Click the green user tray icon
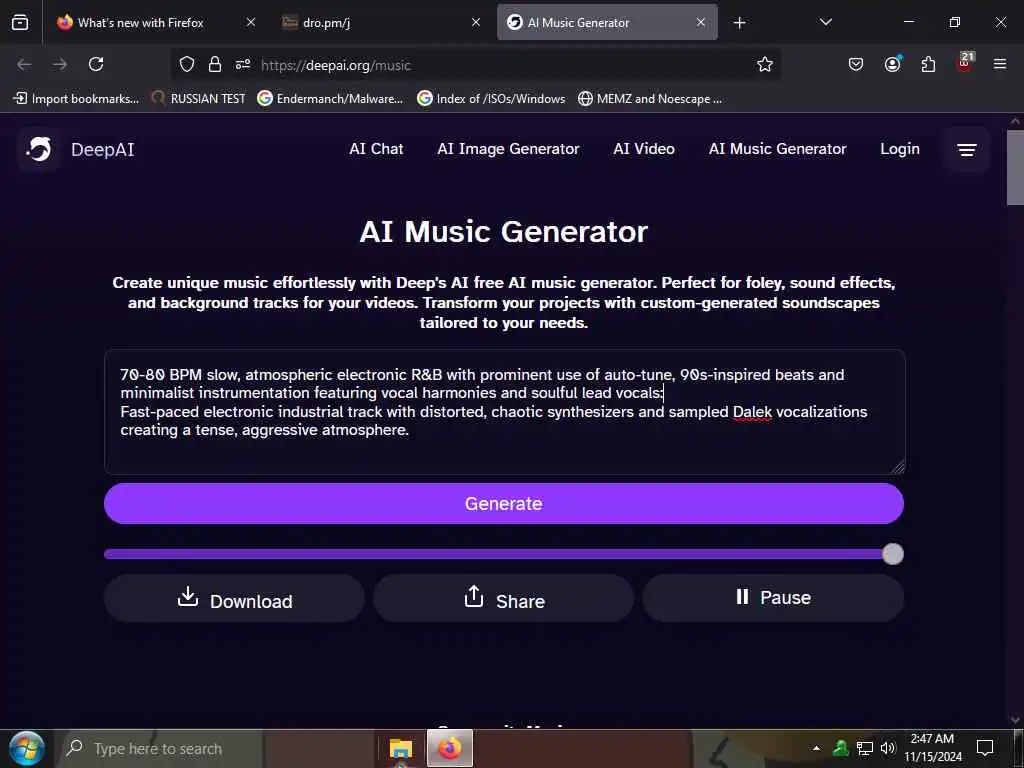This screenshot has height=768, width=1024. (x=840, y=748)
